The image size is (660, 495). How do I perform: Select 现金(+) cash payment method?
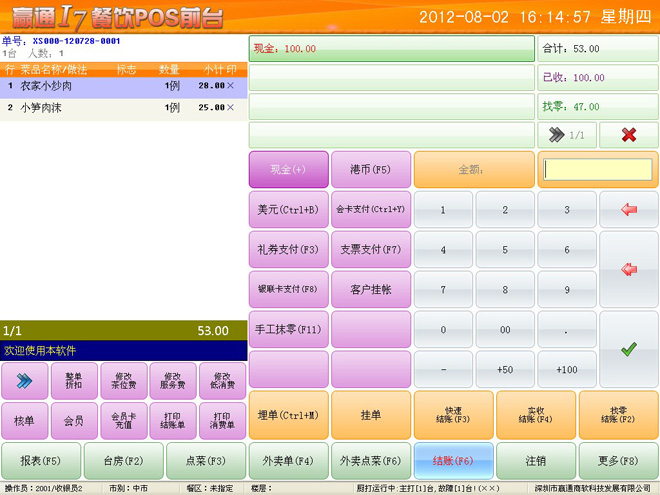[x=288, y=169]
